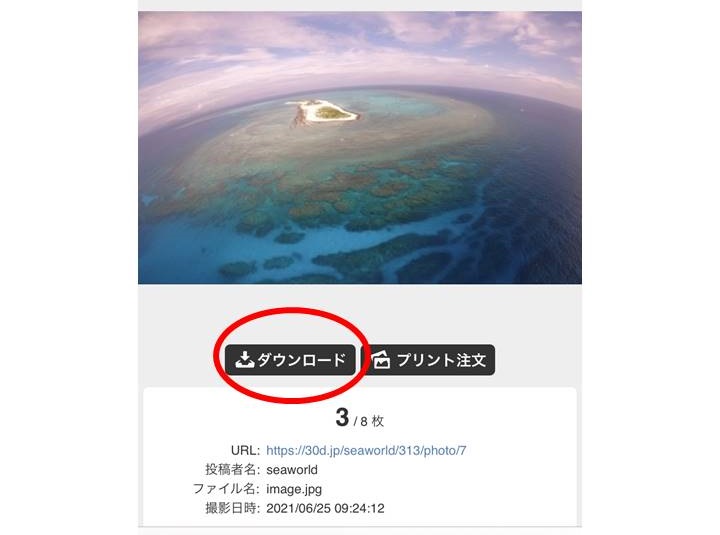This screenshot has height=535, width=720.
Task: Click the '/ 8 枚' total count text
Action: [x=369, y=421]
